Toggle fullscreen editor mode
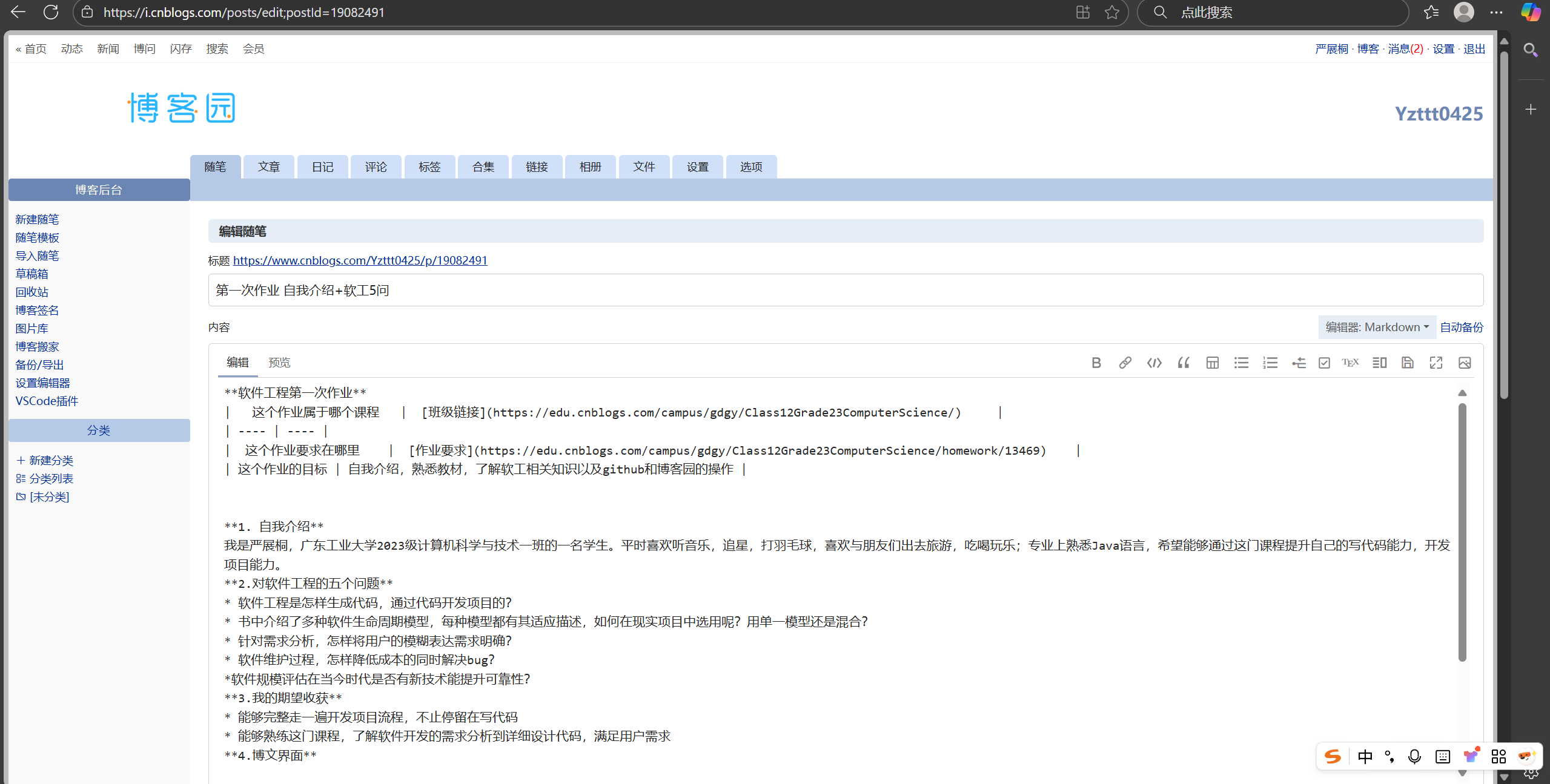The height and width of the screenshot is (784, 1550). tap(1436, 363)
